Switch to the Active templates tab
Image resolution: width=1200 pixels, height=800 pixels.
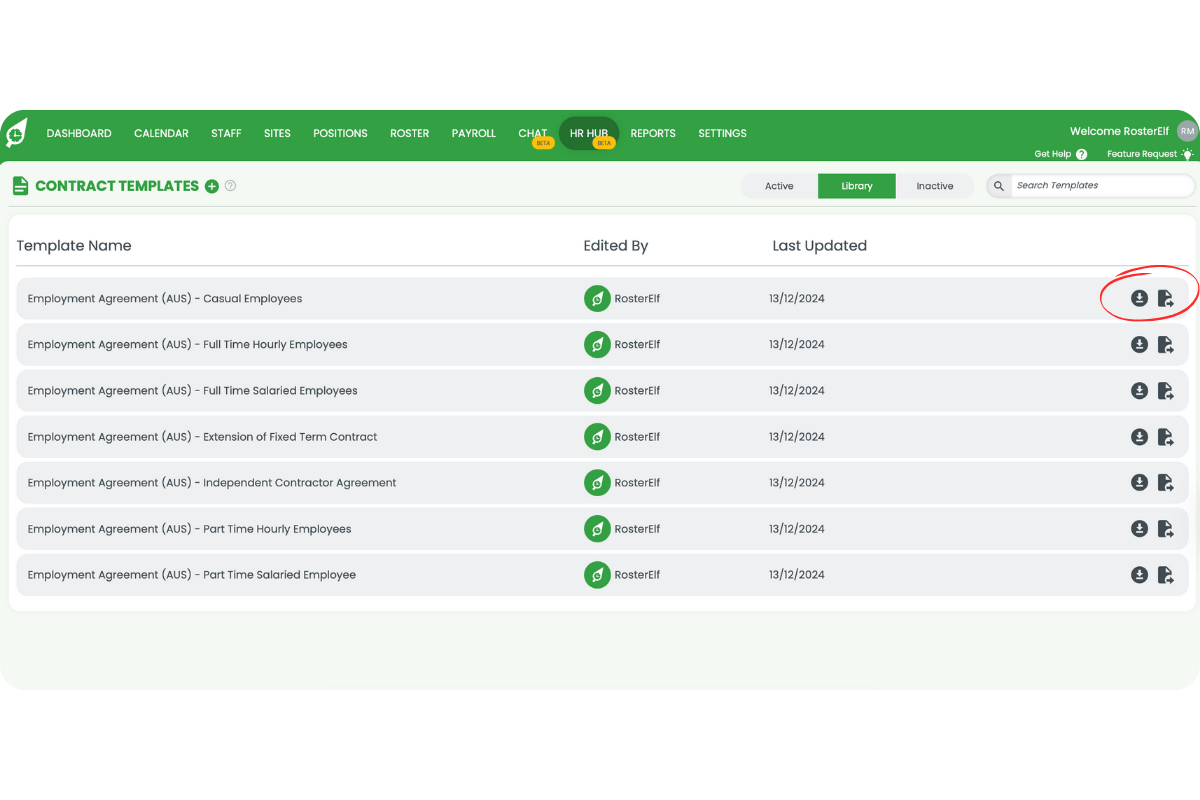[x=779, y=186]
